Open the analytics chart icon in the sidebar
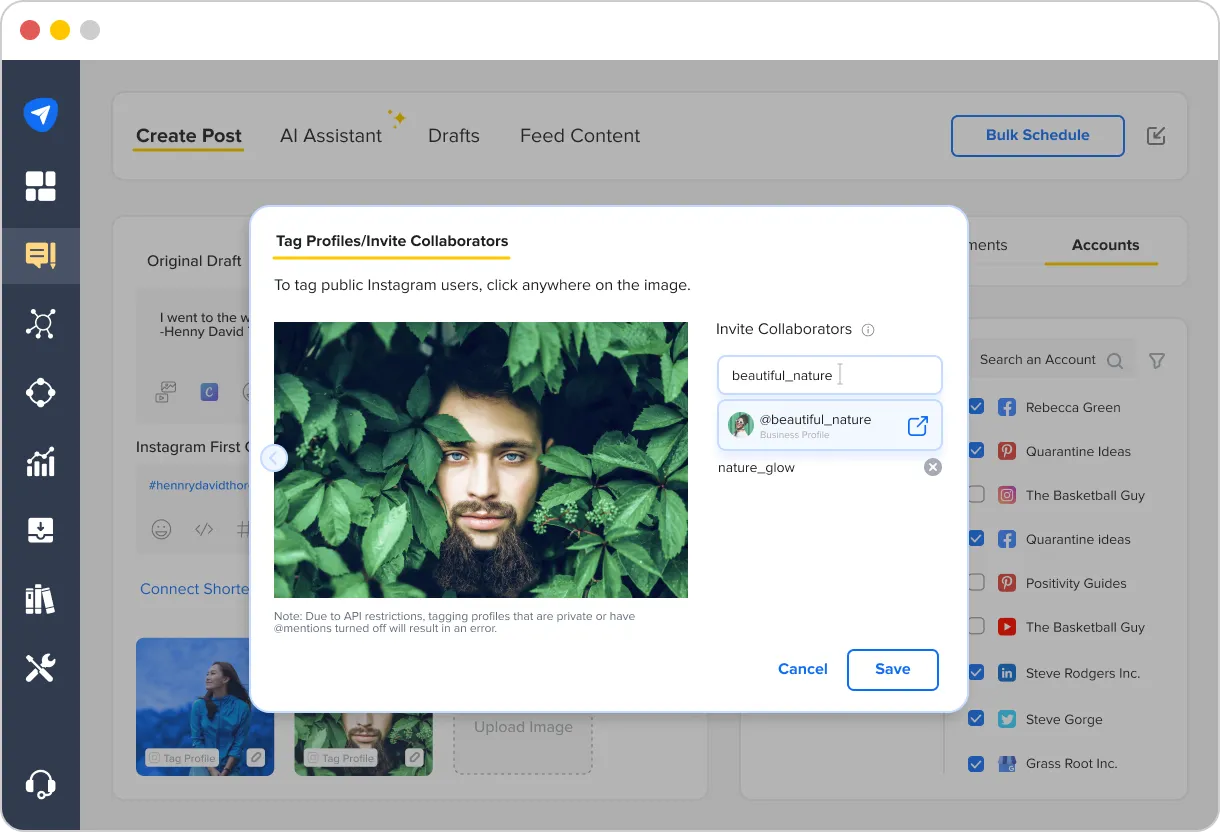 [x=41, y=461]
